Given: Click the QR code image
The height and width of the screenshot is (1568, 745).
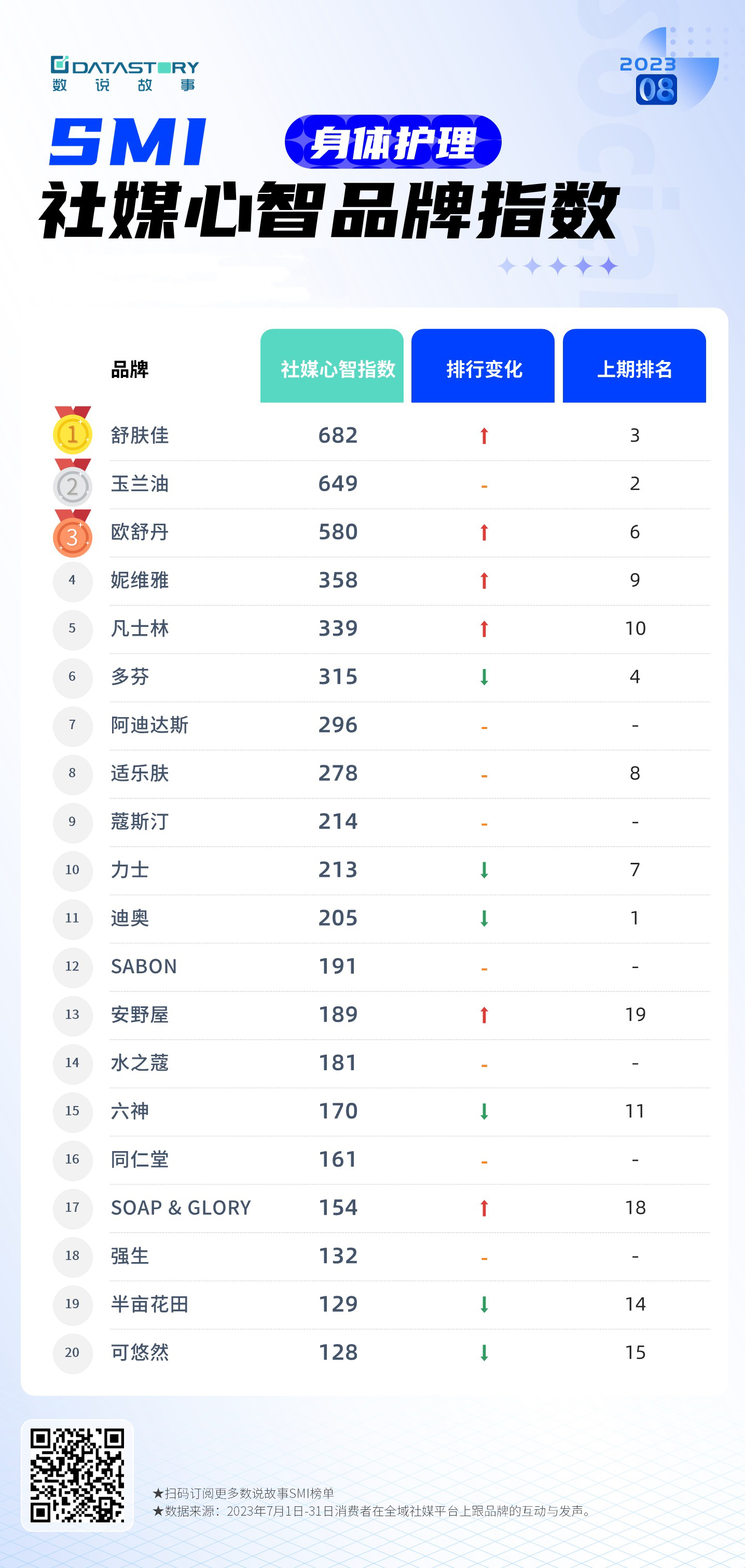Looking at the screenshot, I should (77, 1475).
